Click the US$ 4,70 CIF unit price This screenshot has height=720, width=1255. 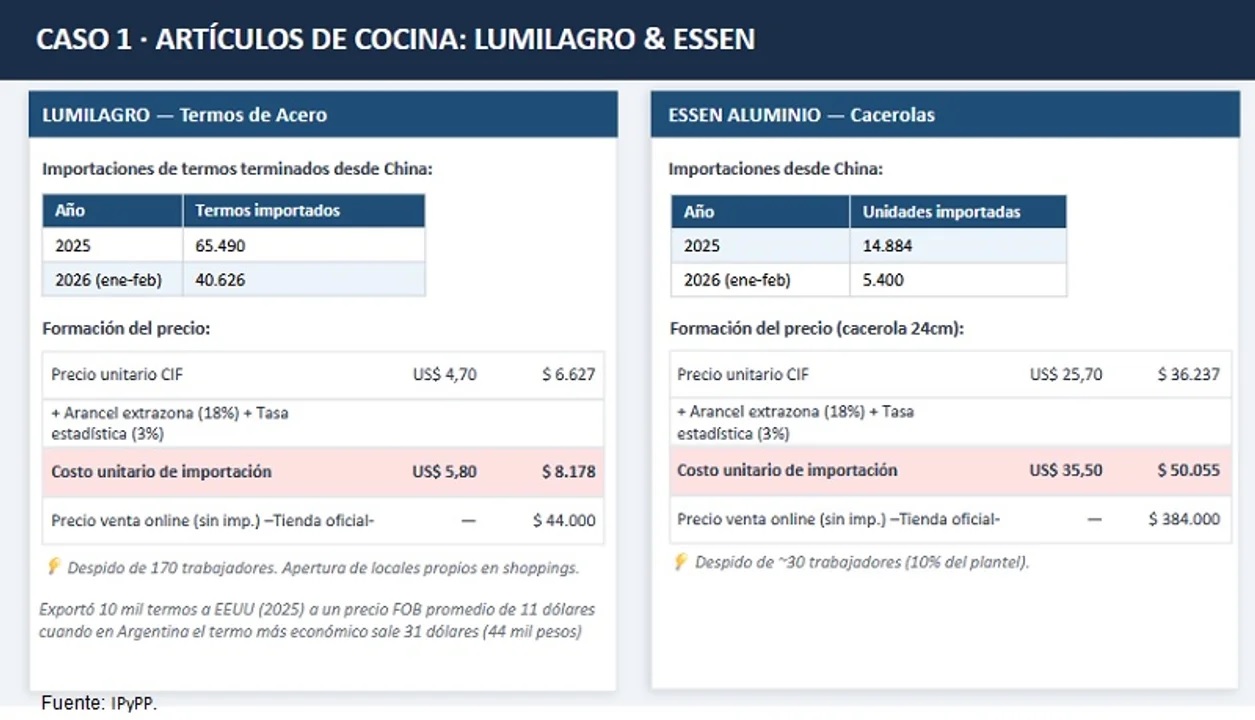[444, 375]
